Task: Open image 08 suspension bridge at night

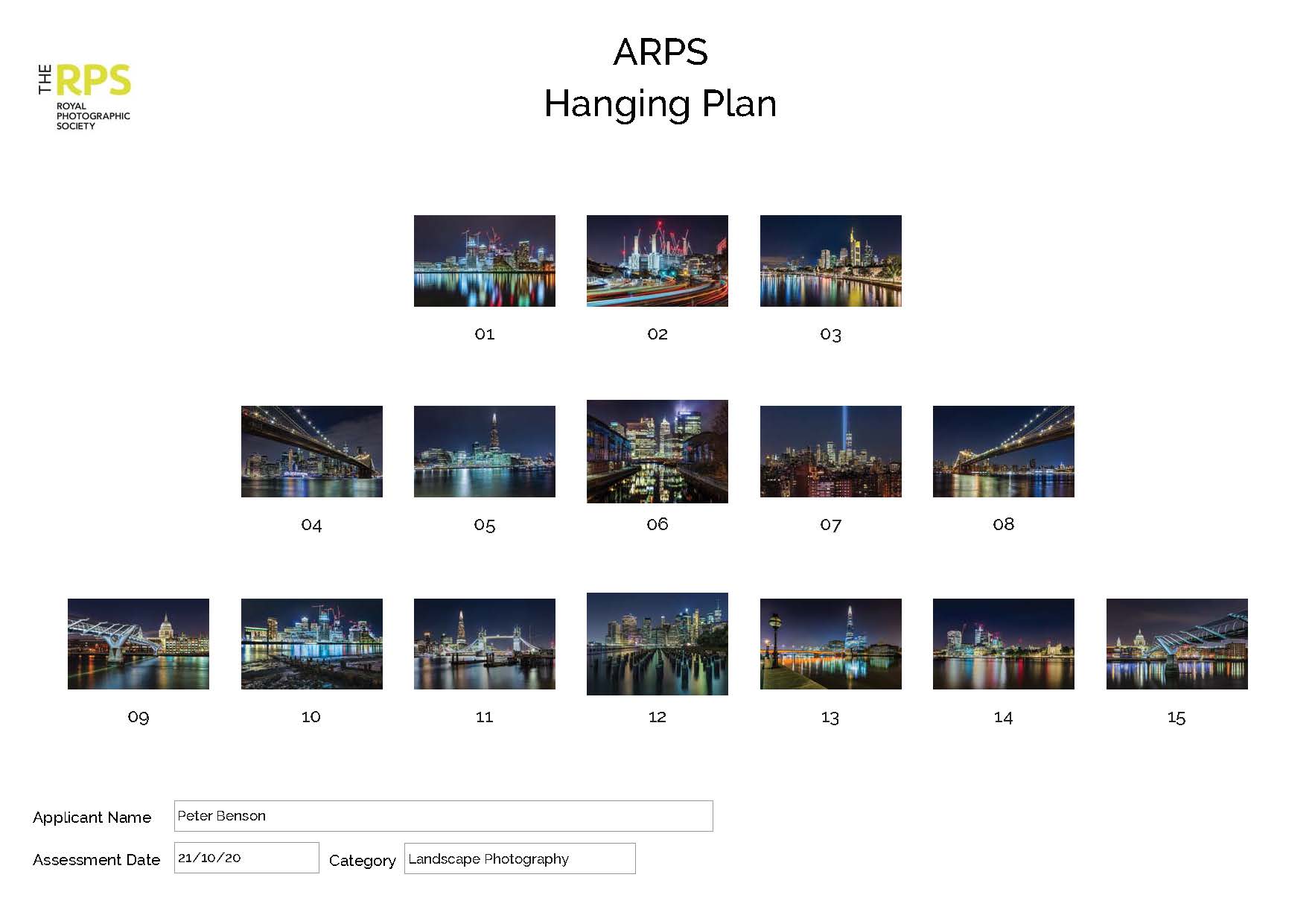Action: click(1003, 451)
